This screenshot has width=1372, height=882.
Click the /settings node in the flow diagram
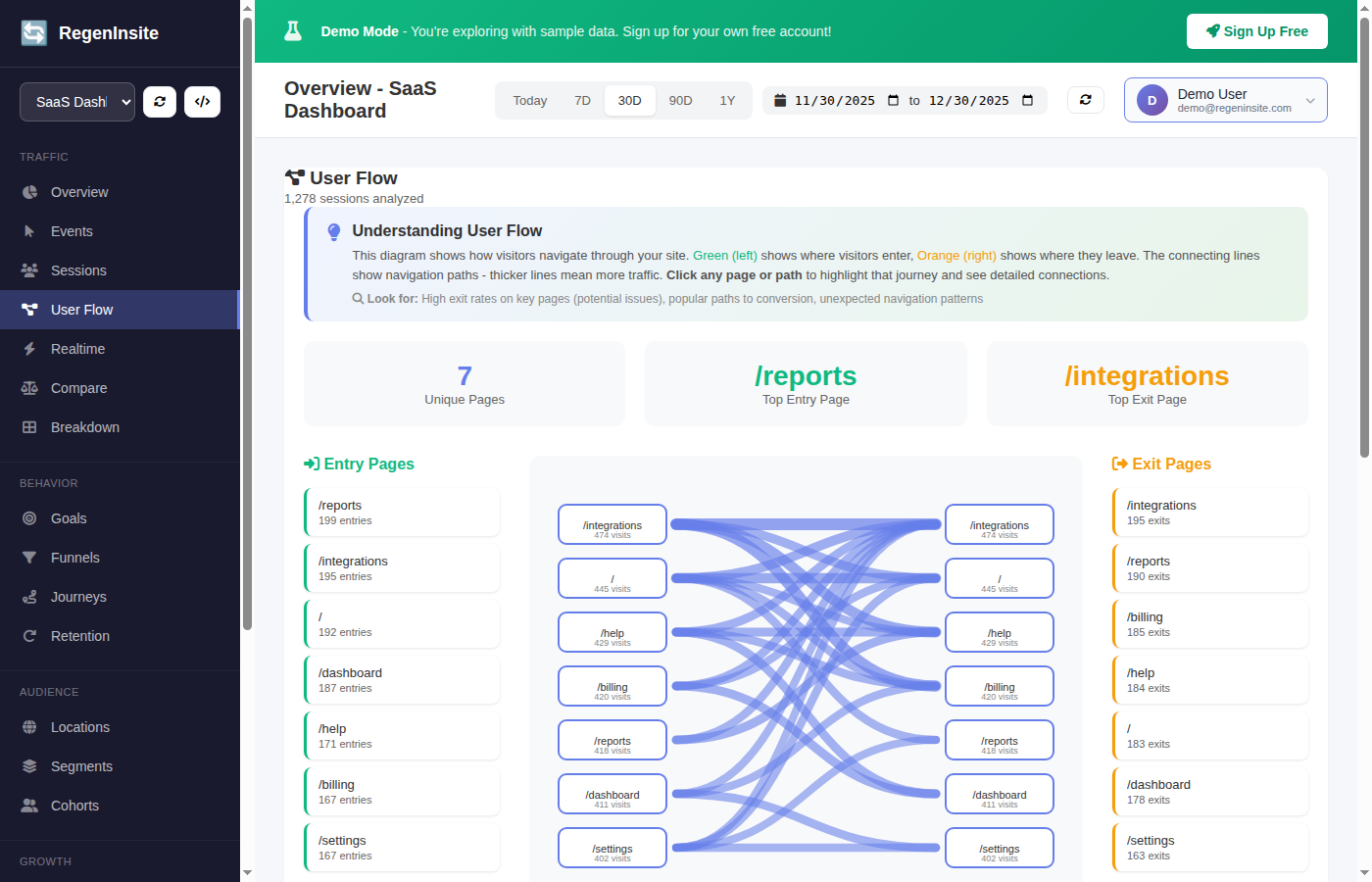click(612, 848)
